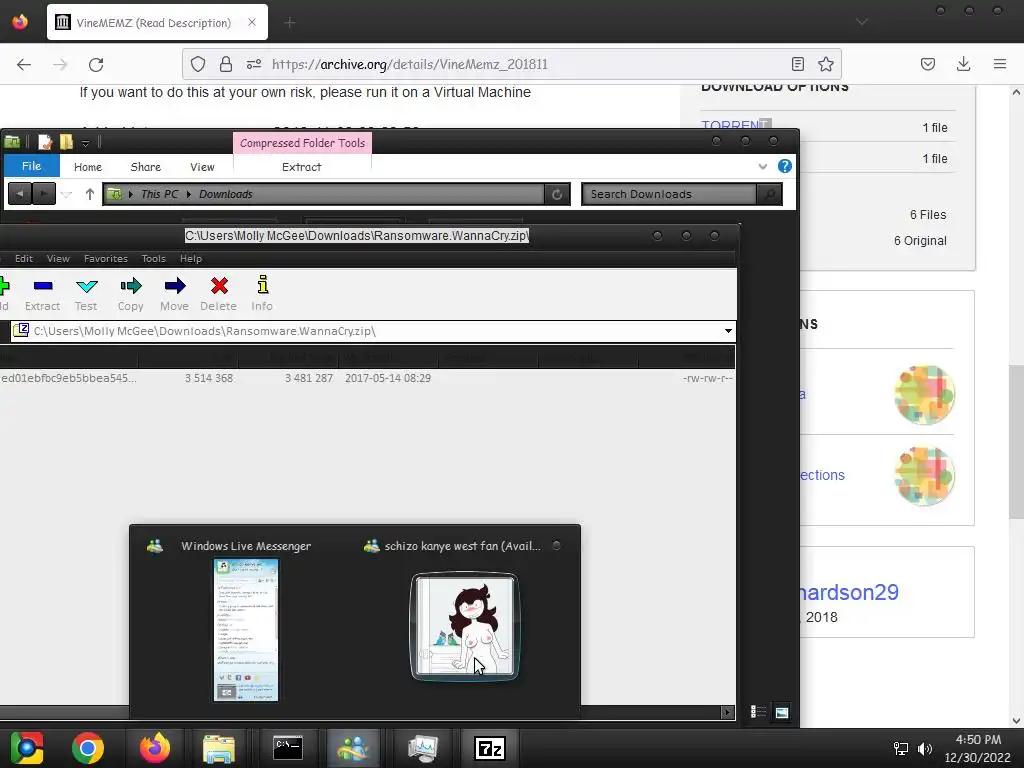Image resolution: width=1024 pixels, height=768 pixels.
Task: Go back in Firefox history
Action: click(x=24, y=64)
